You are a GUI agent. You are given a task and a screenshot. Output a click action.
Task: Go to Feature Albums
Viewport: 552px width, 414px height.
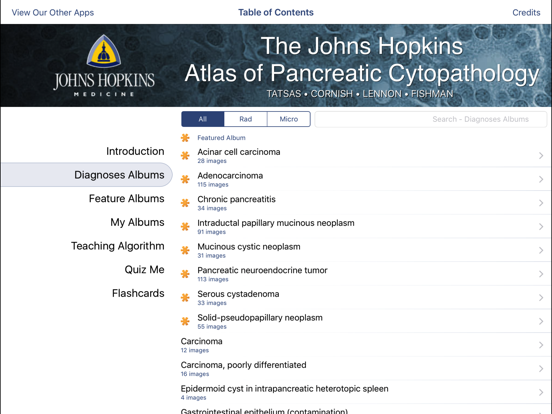pos(126,199)
